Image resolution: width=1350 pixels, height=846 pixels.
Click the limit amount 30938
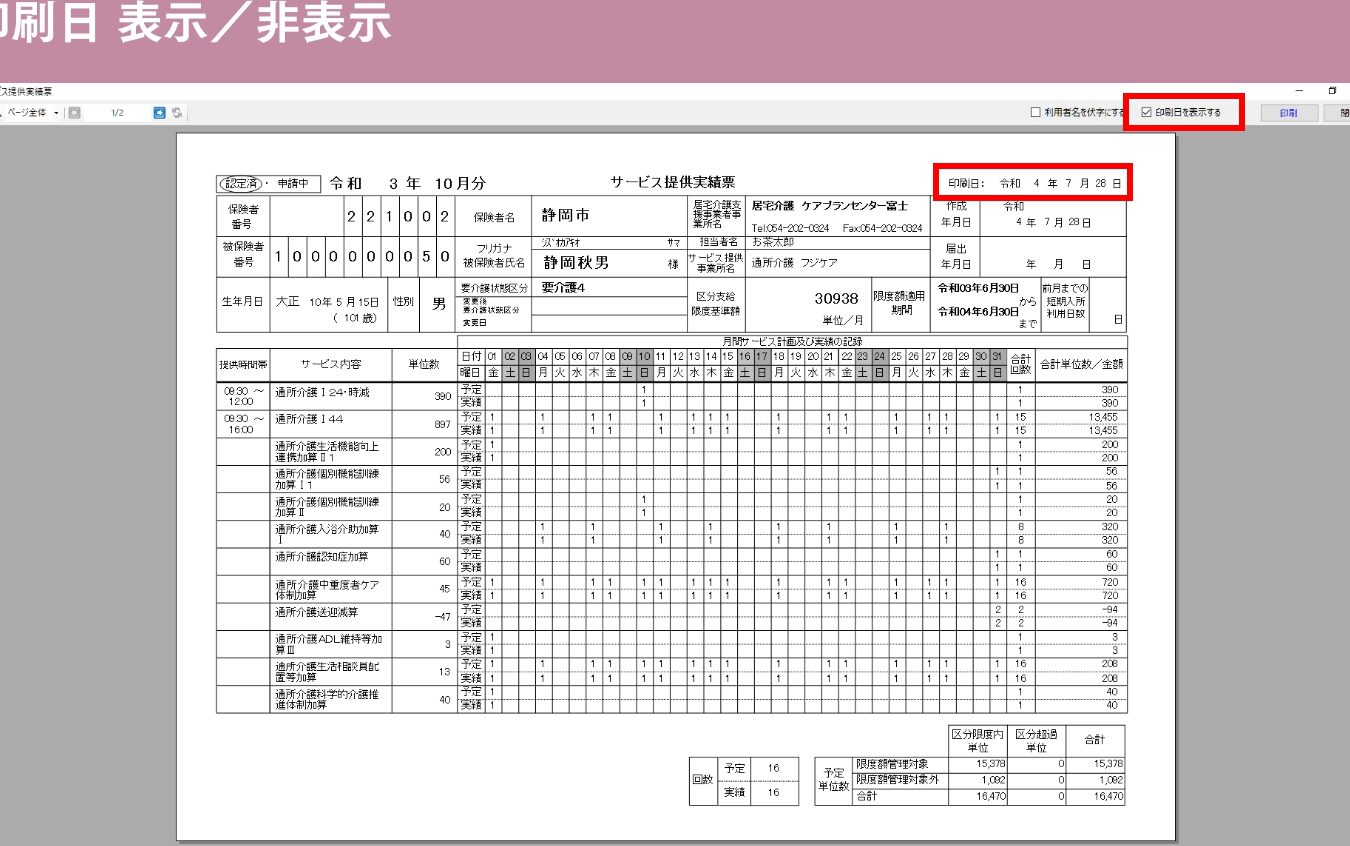pos(836,298)
